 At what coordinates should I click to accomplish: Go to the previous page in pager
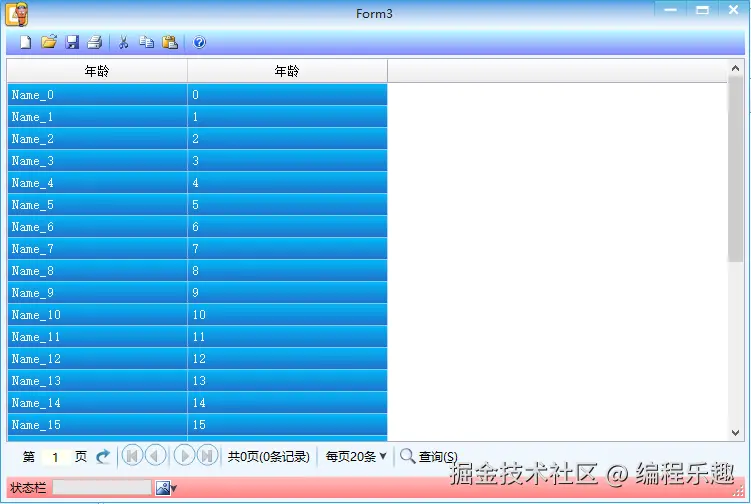pyautogui.click(x=155, y=456)
